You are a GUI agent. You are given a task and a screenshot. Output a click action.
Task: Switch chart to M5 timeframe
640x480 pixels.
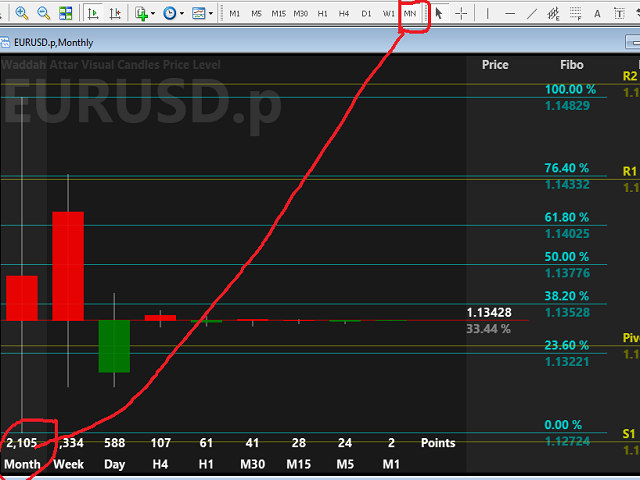click(256, 13)
